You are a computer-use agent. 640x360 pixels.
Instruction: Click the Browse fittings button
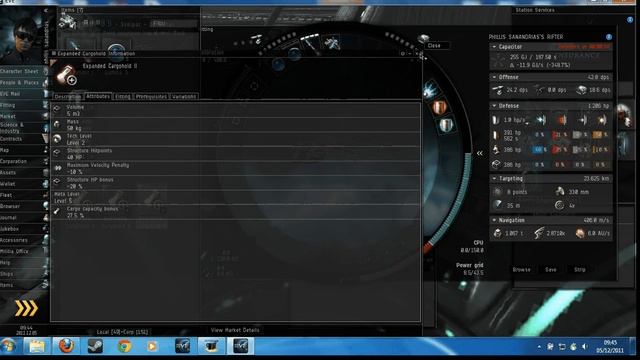click(521, 270)
